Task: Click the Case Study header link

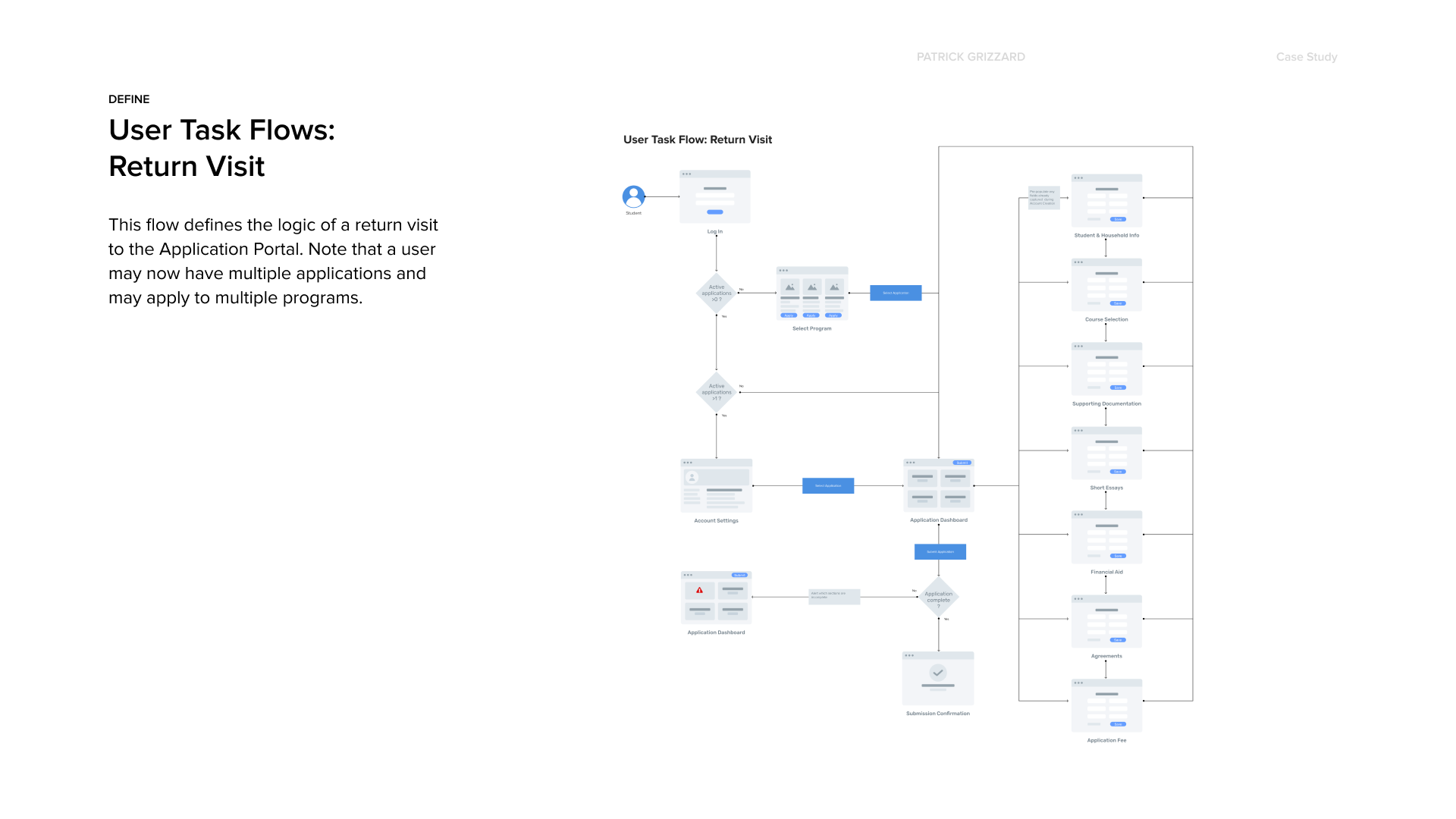Action: coord(1306,57)
